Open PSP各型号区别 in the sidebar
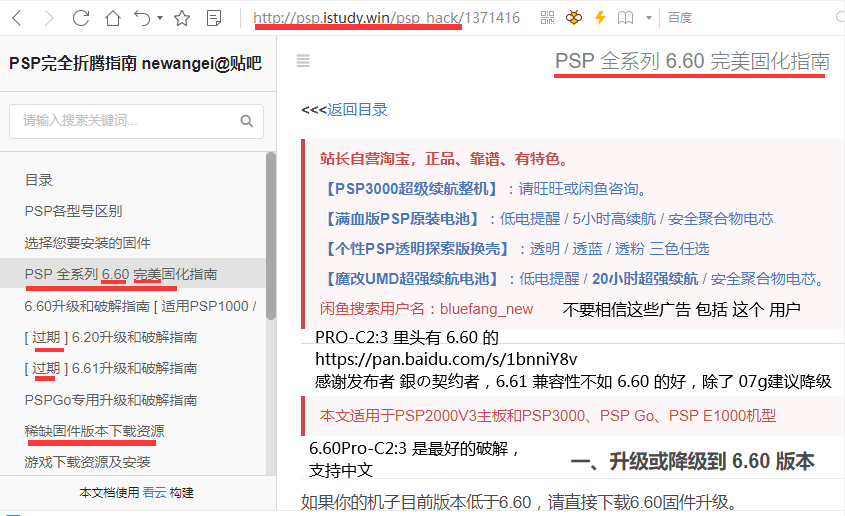Screen dimensions: 845x516 pyautogui.click(x=73, y=211)
